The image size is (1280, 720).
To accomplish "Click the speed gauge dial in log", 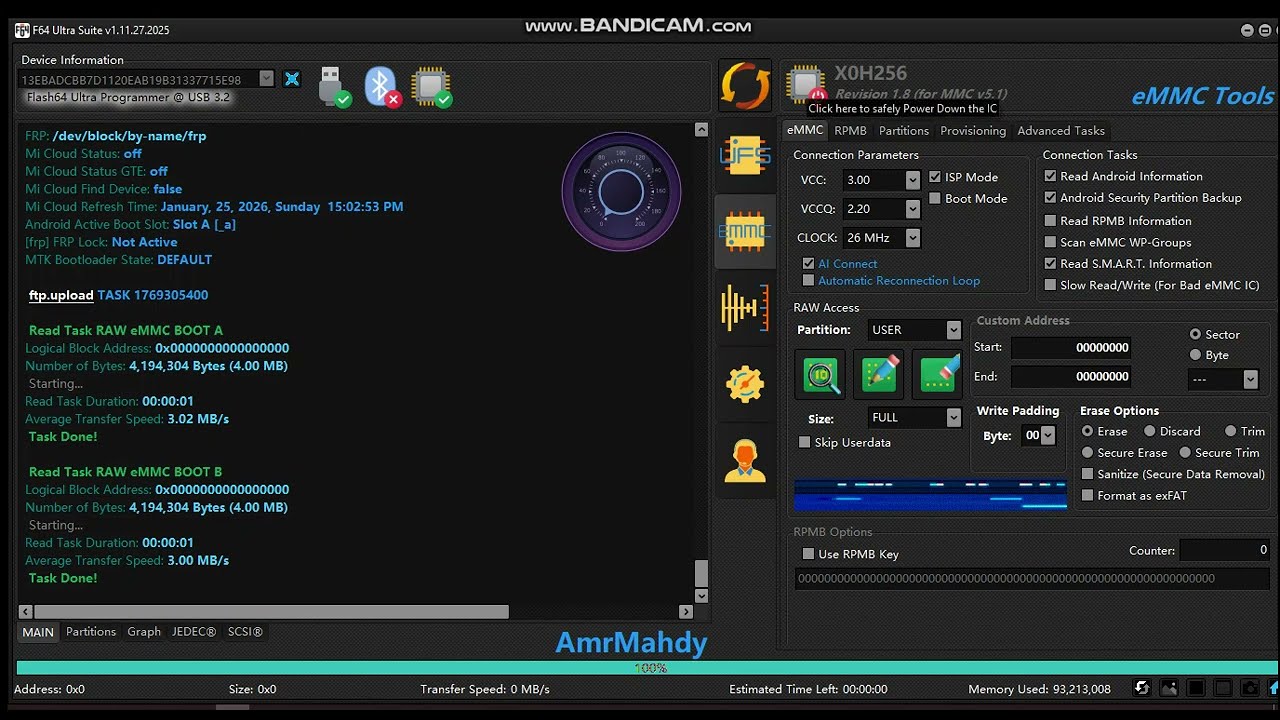I will point(621,191).
